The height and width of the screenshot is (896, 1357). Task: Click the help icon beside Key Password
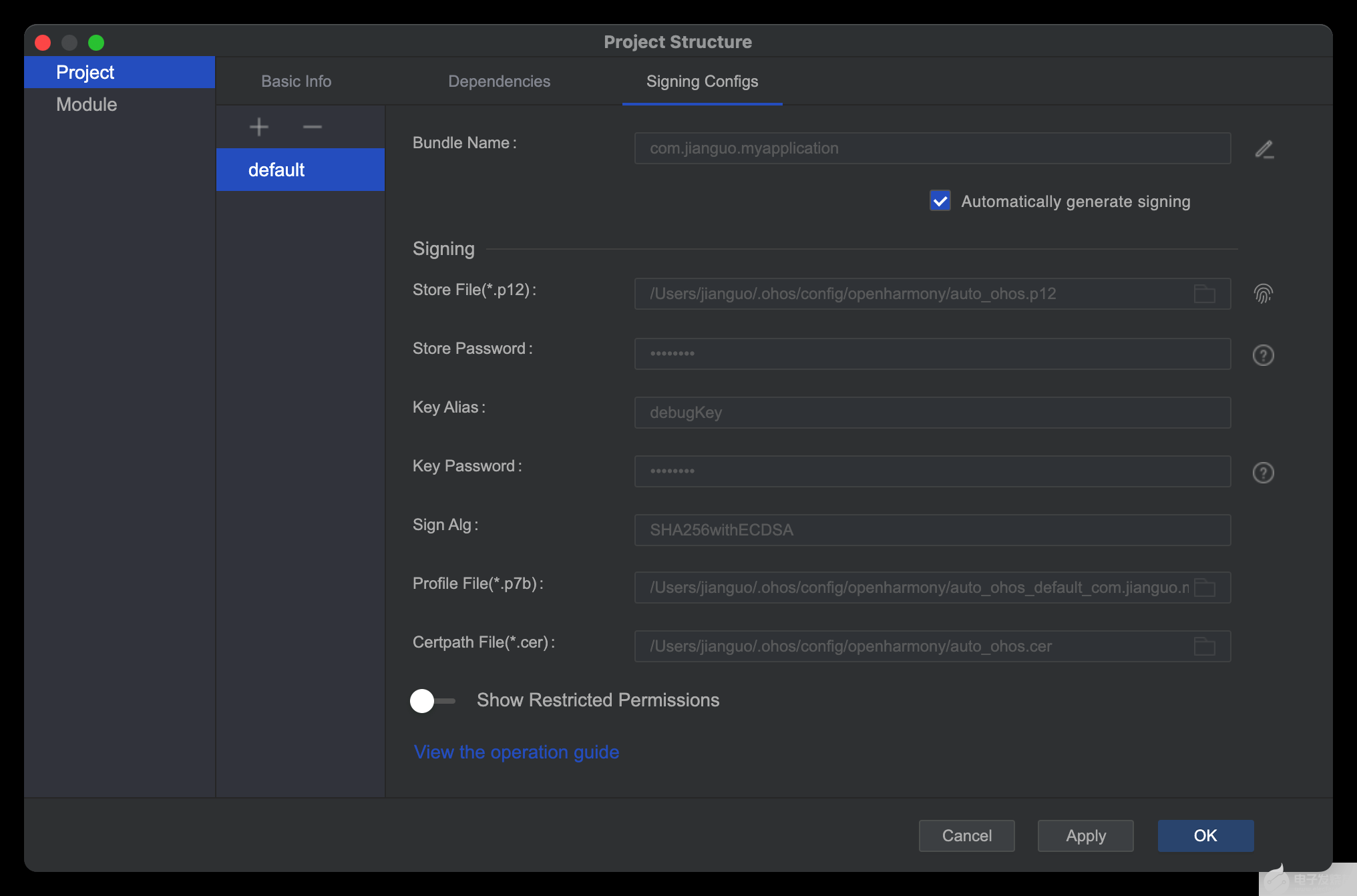tap(1263, 473)
